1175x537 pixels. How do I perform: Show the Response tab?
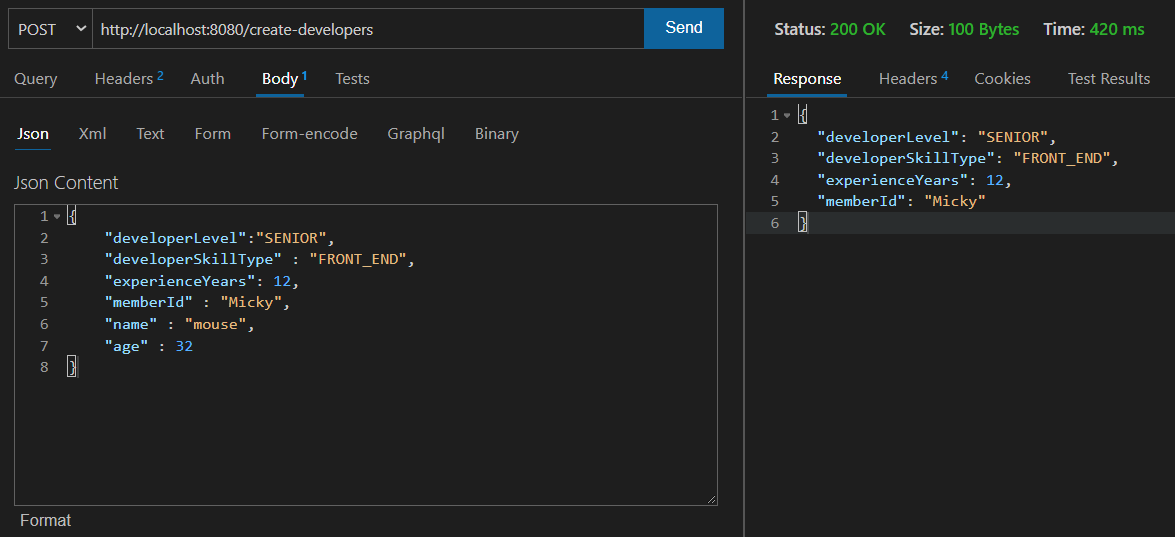point(807,79)
